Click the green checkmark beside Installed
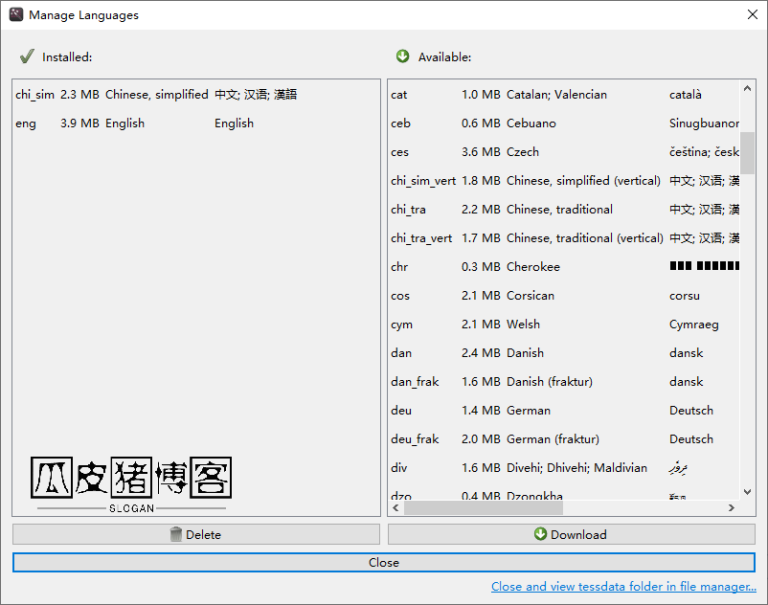 click(27, 57)
